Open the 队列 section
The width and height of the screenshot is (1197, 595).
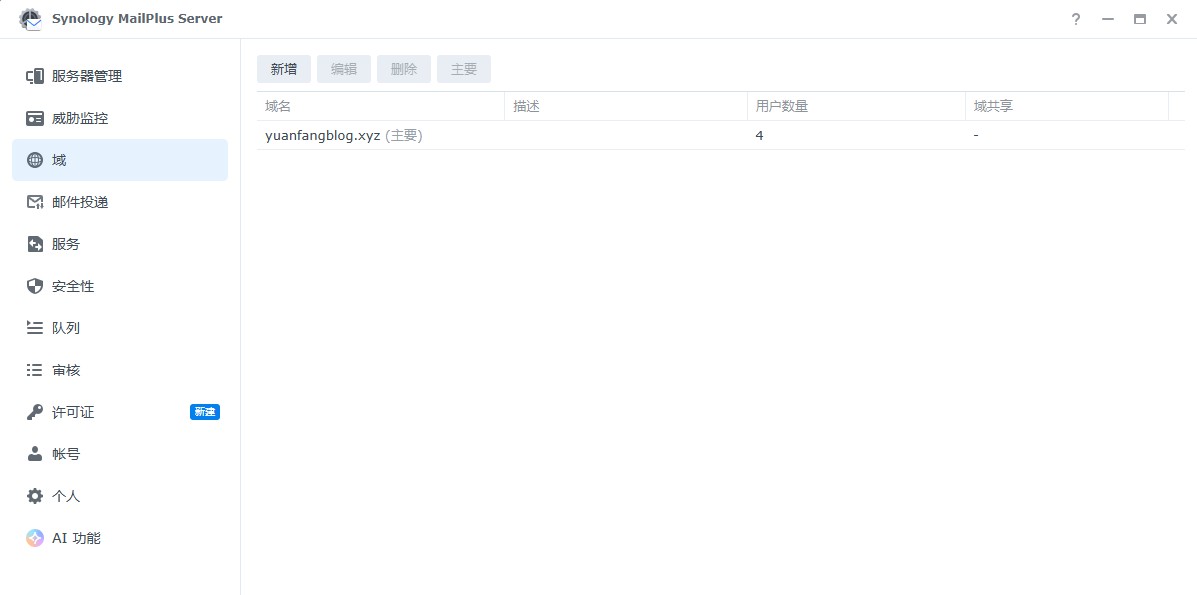pos(120,328)
